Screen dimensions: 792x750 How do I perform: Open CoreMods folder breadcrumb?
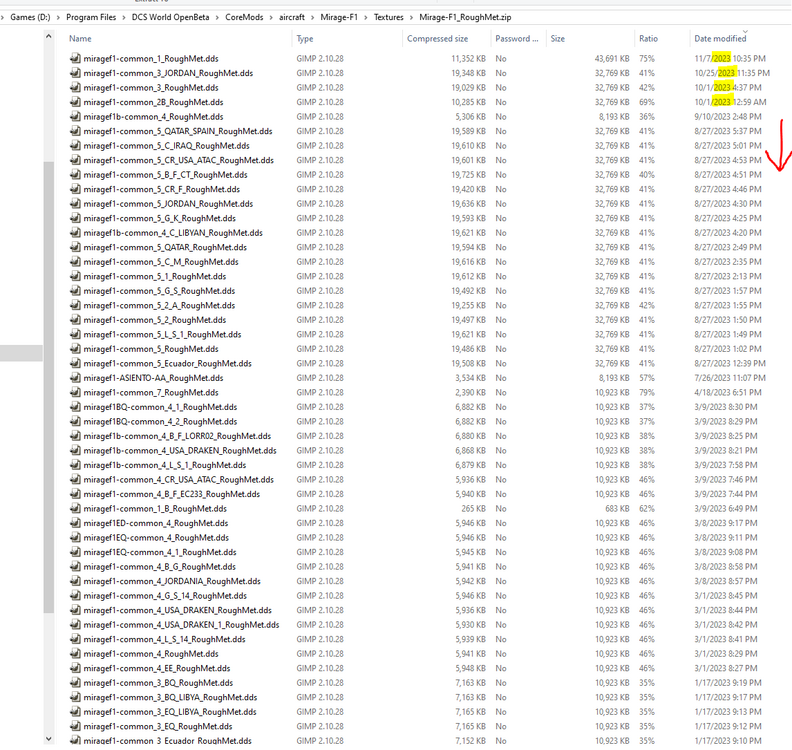click(x=244, y=17)
